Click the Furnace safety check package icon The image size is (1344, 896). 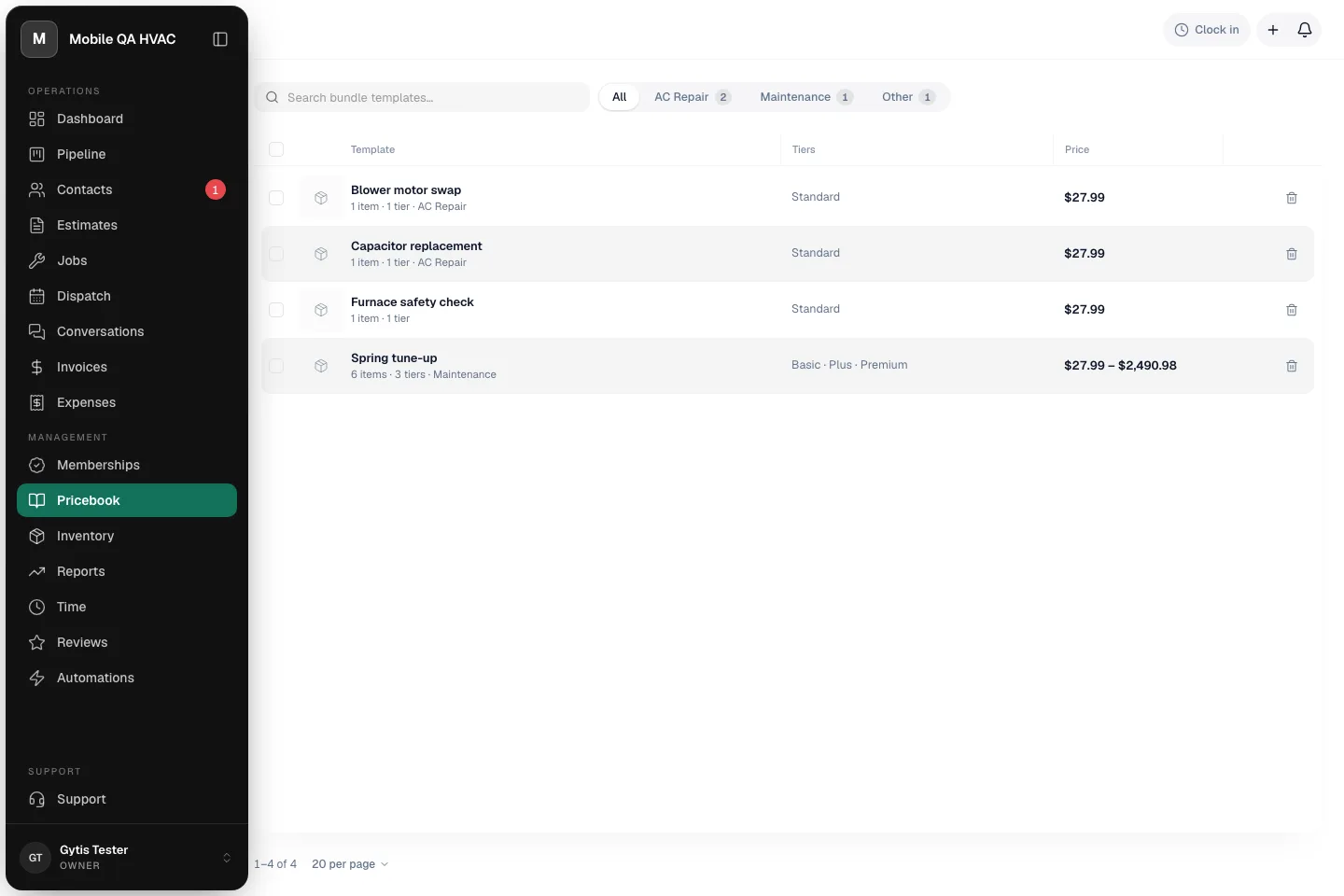pyautogui.click(x=321, y=310)
